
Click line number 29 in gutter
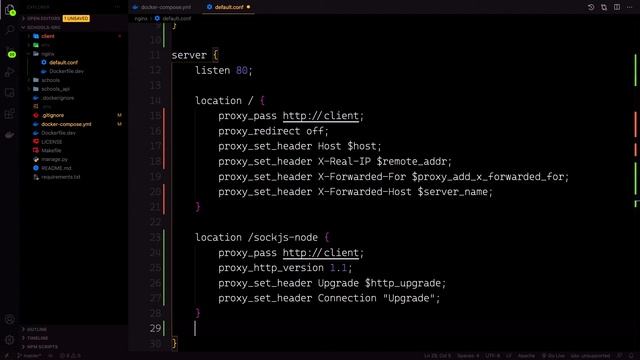pyautogui.click(x=155, y=328)
